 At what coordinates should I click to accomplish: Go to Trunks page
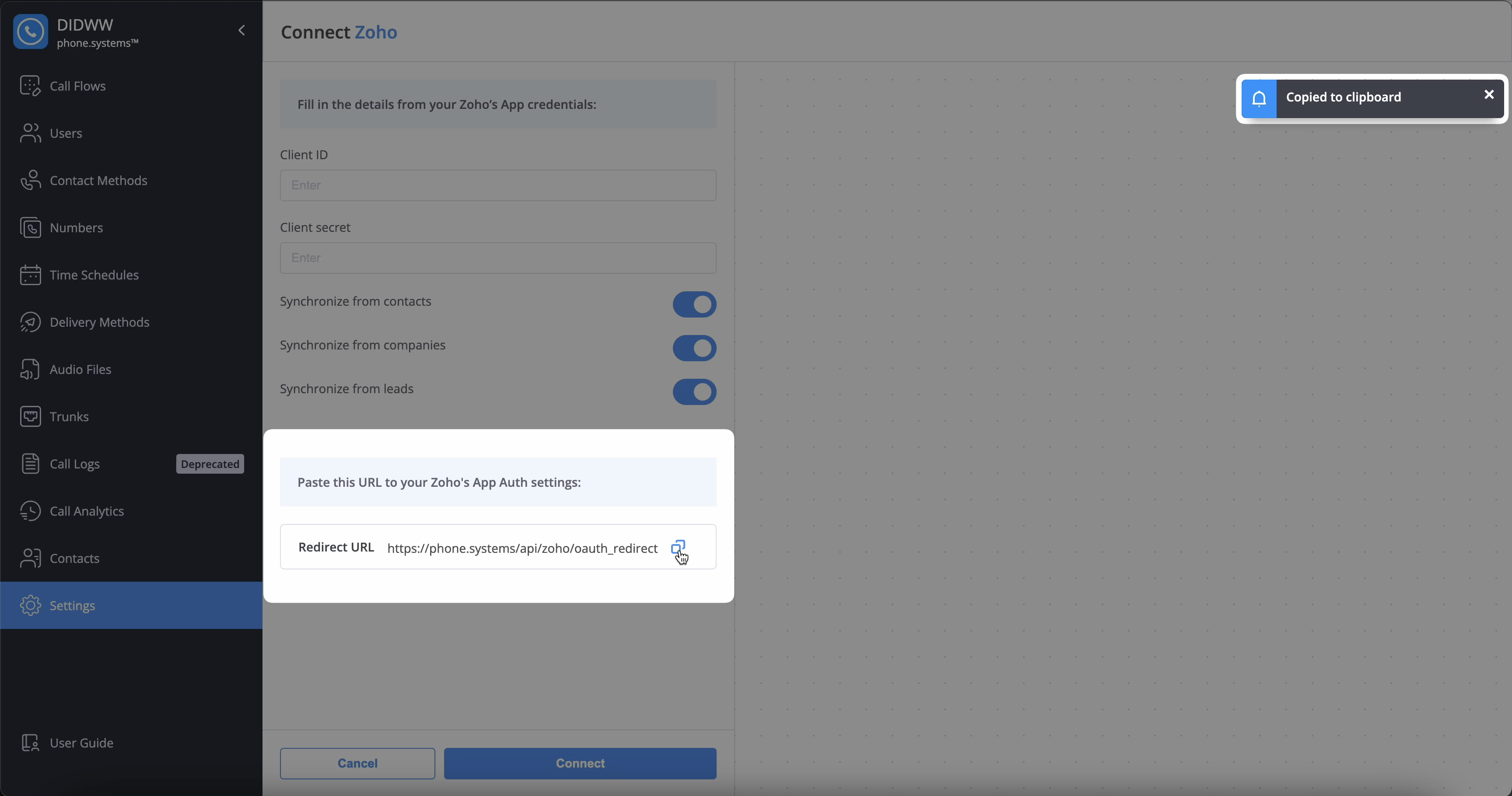[132, 416]
